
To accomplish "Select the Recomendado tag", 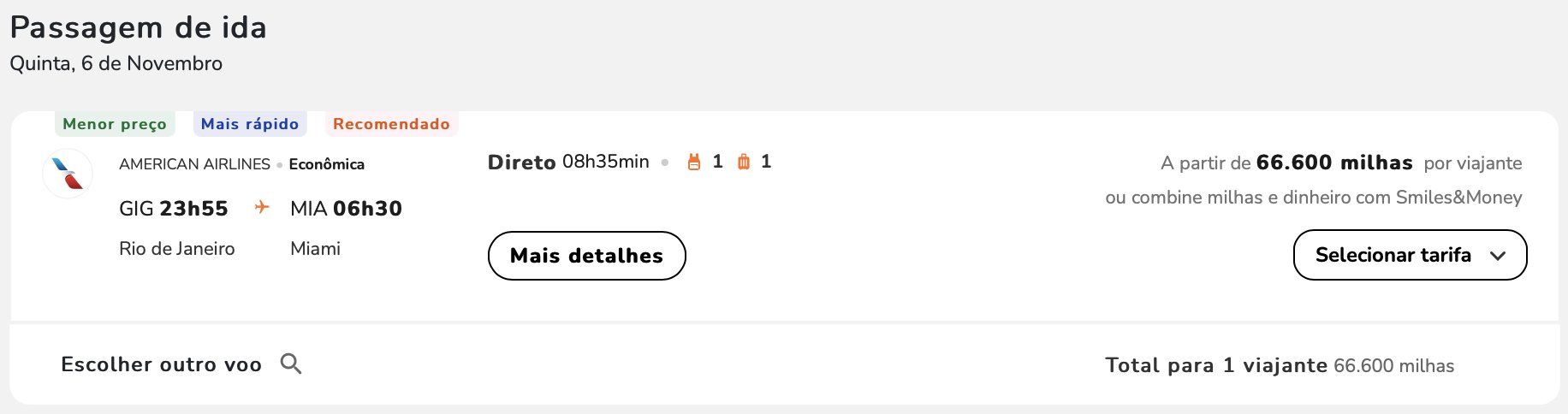I will (x=391, y=124).
